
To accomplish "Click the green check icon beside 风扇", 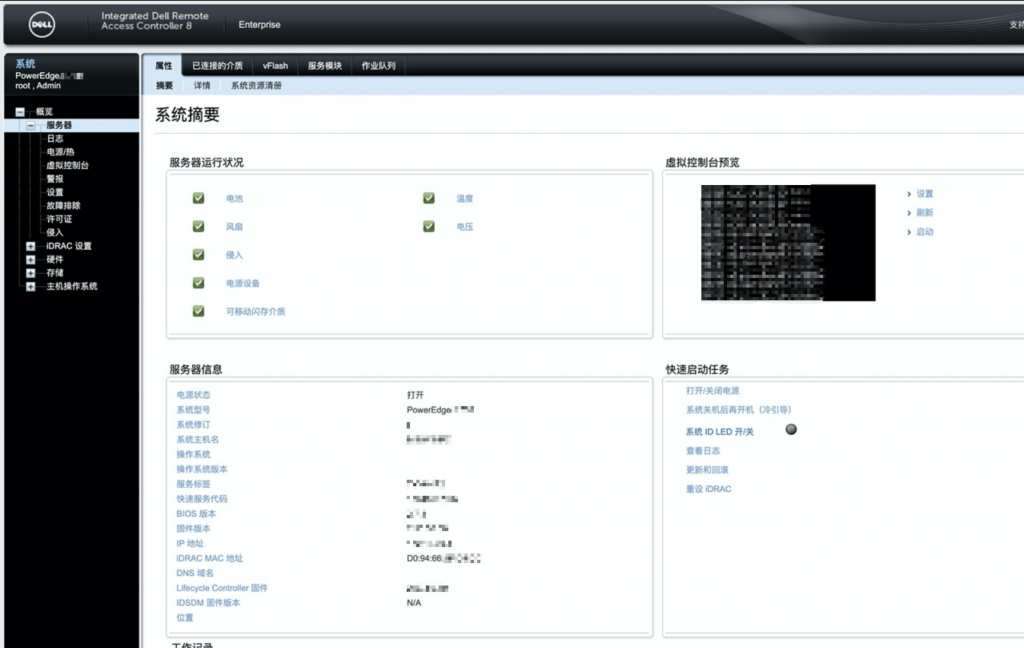I will (x=198, y=227).
